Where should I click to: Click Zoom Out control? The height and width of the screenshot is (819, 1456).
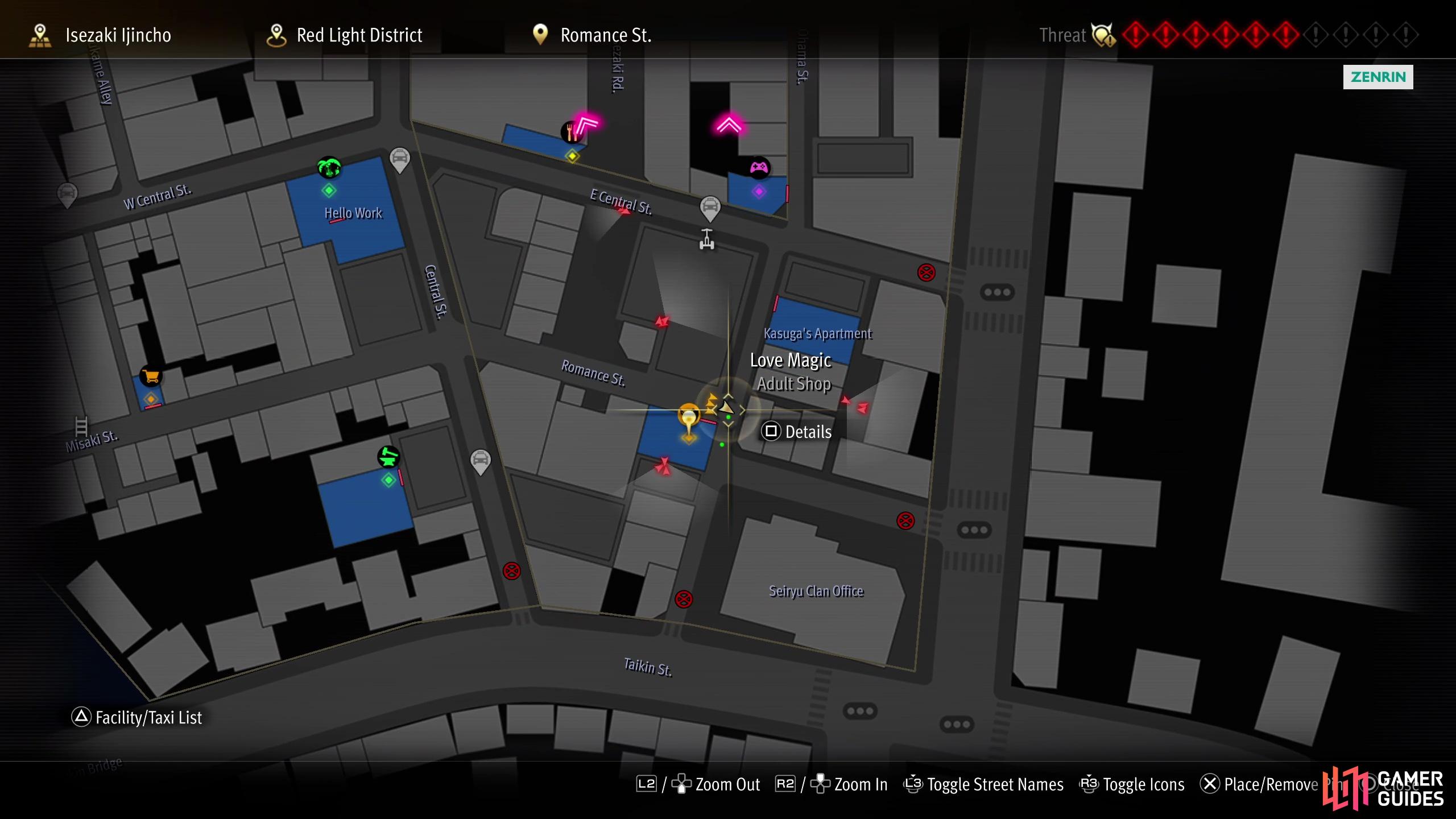[x=698, y=784]
